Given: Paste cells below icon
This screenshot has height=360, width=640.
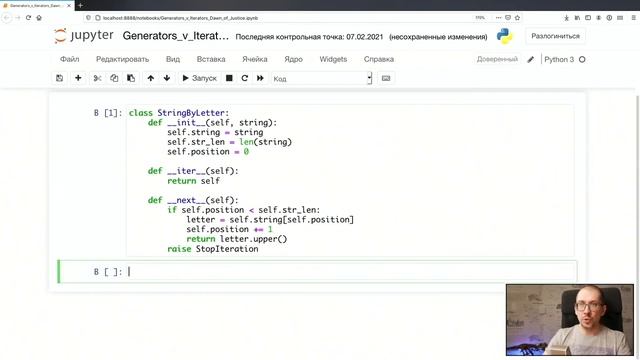Looking at the screenshot, I should pyautogui.click(x=131, y=78).
